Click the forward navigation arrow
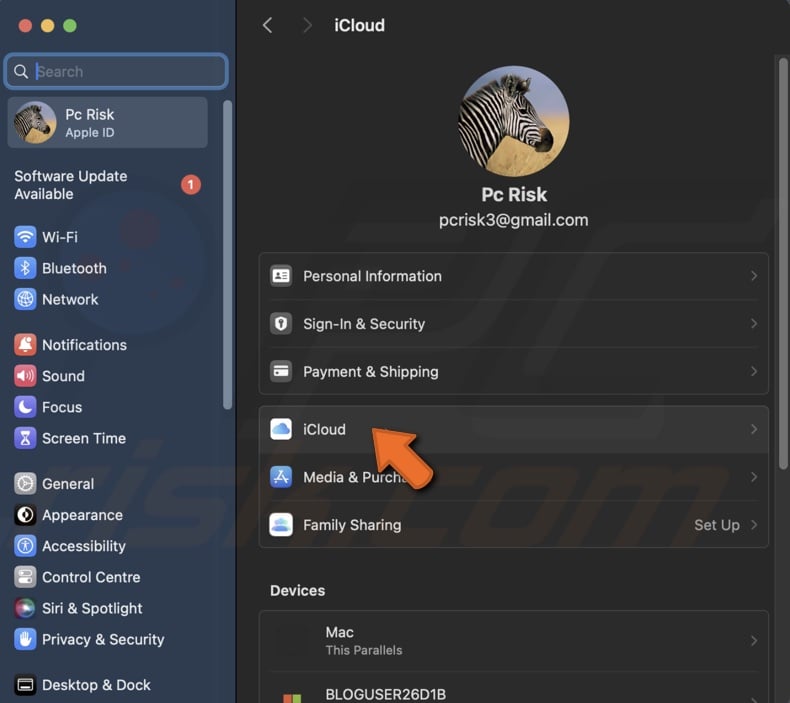Viewport: 790px width, 703px height. click(307, 25)
